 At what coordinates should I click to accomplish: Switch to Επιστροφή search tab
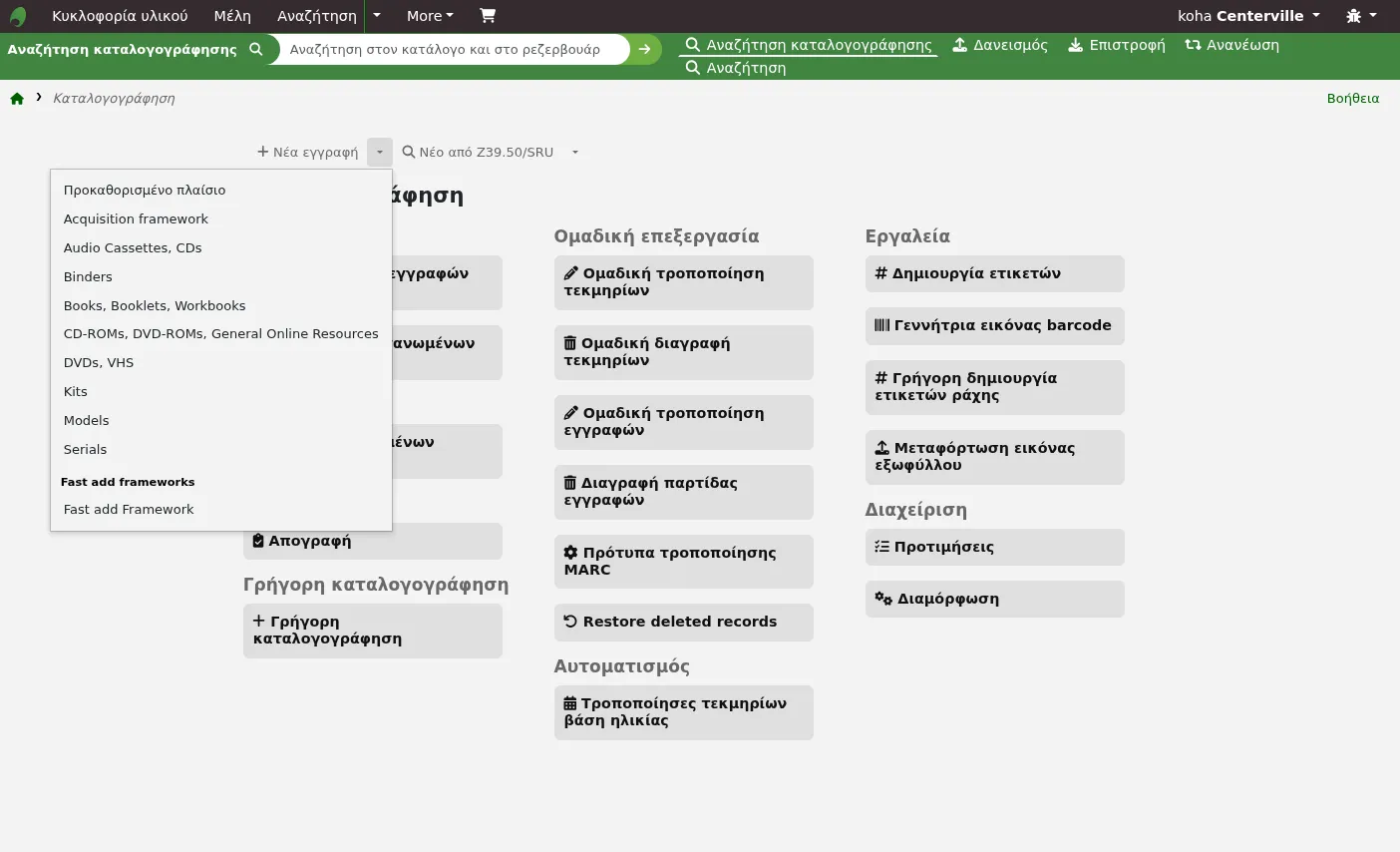click(x=1117, y=45)
